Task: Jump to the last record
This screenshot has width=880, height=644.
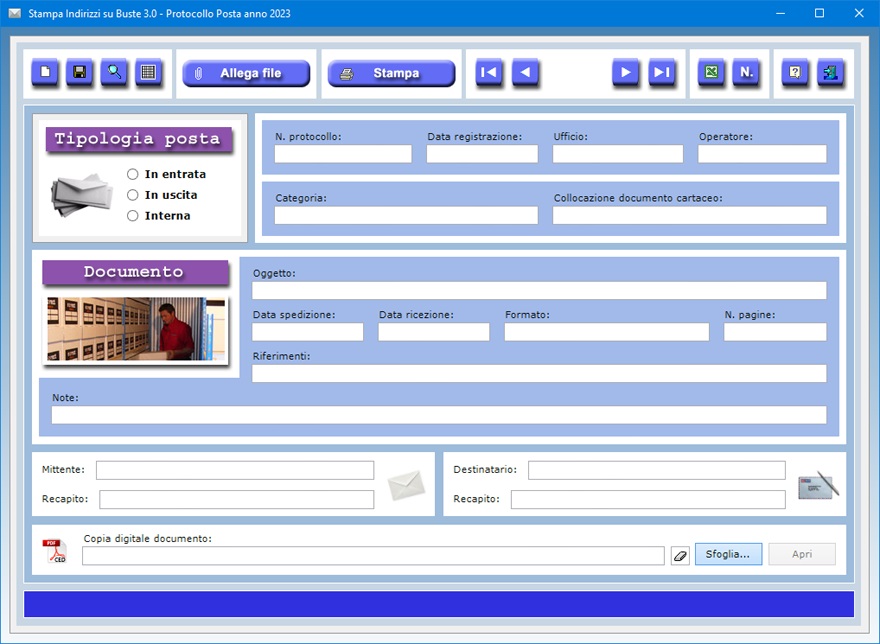Action: (662, 72)
